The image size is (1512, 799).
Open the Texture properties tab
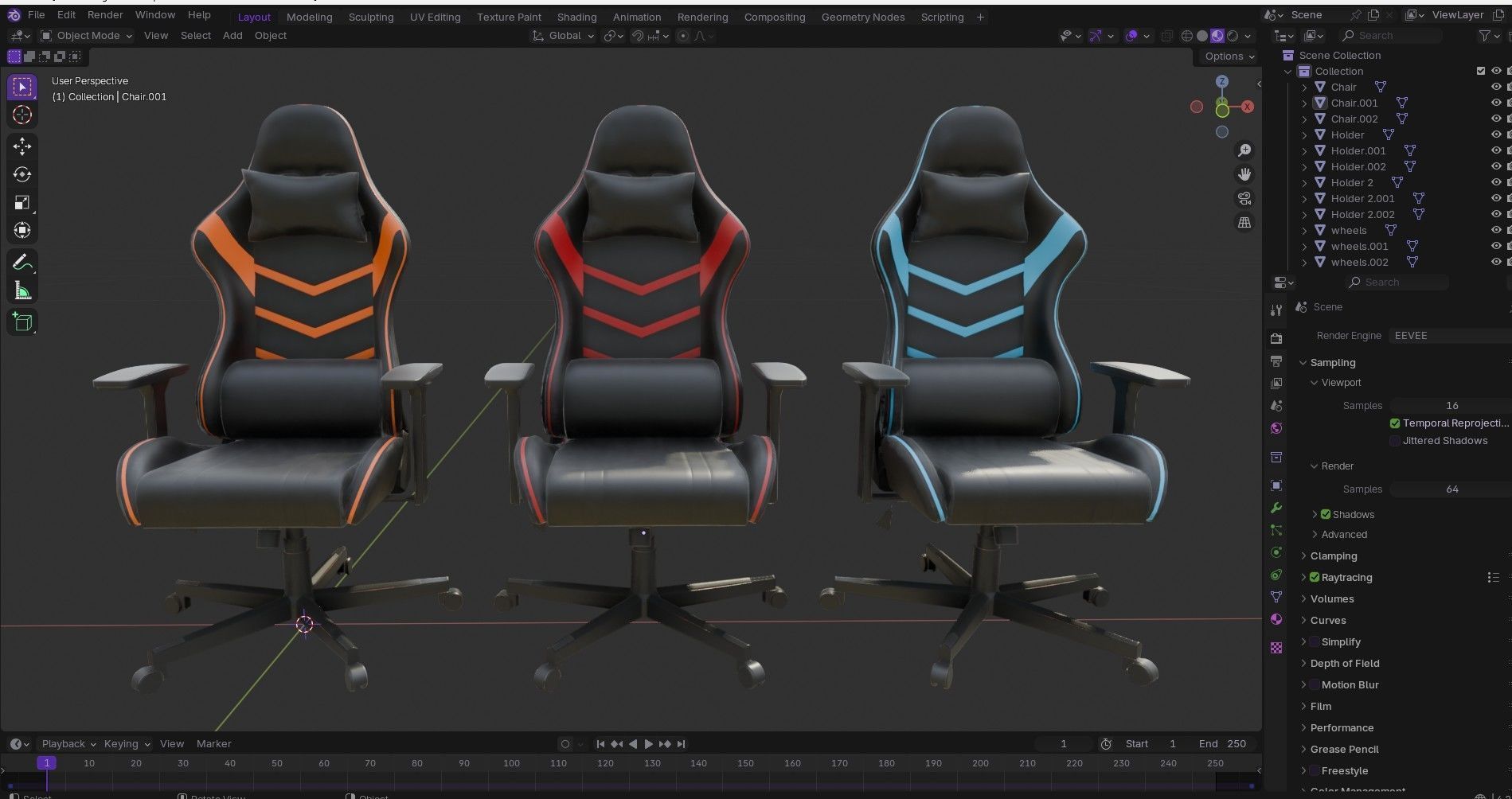1276,648
